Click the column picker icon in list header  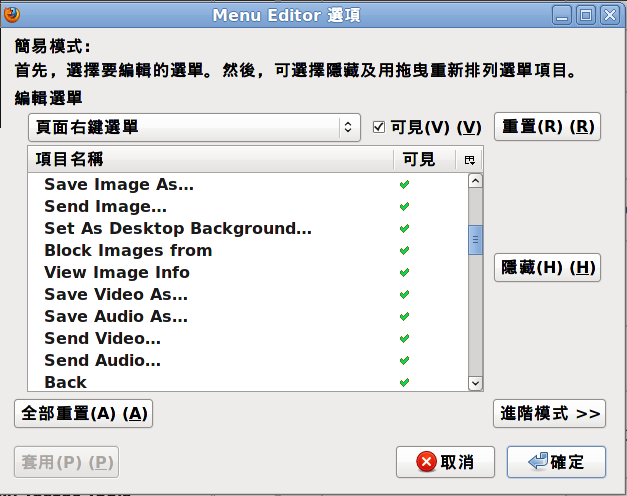click(x=469, y=160)
